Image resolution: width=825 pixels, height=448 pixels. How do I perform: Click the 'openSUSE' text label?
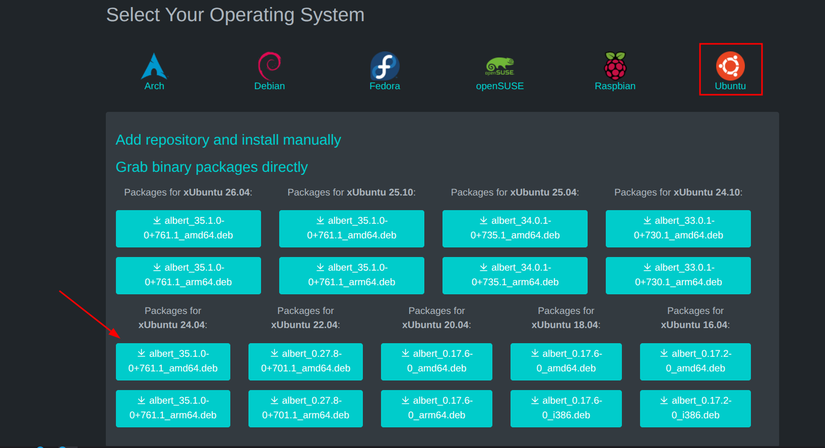[x=500, y=86]
